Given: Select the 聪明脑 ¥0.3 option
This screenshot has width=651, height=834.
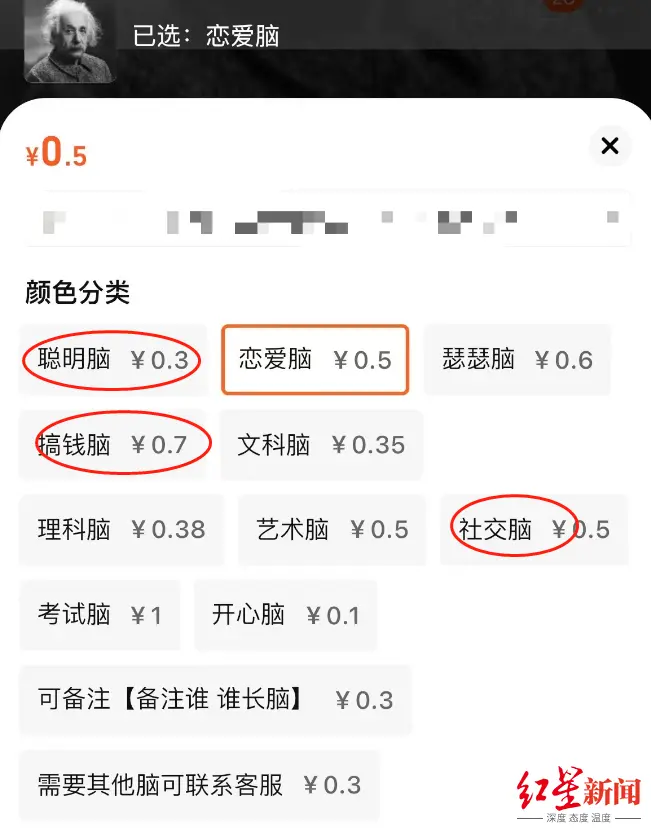Looking at the screenshot, I should click(113, 360).
